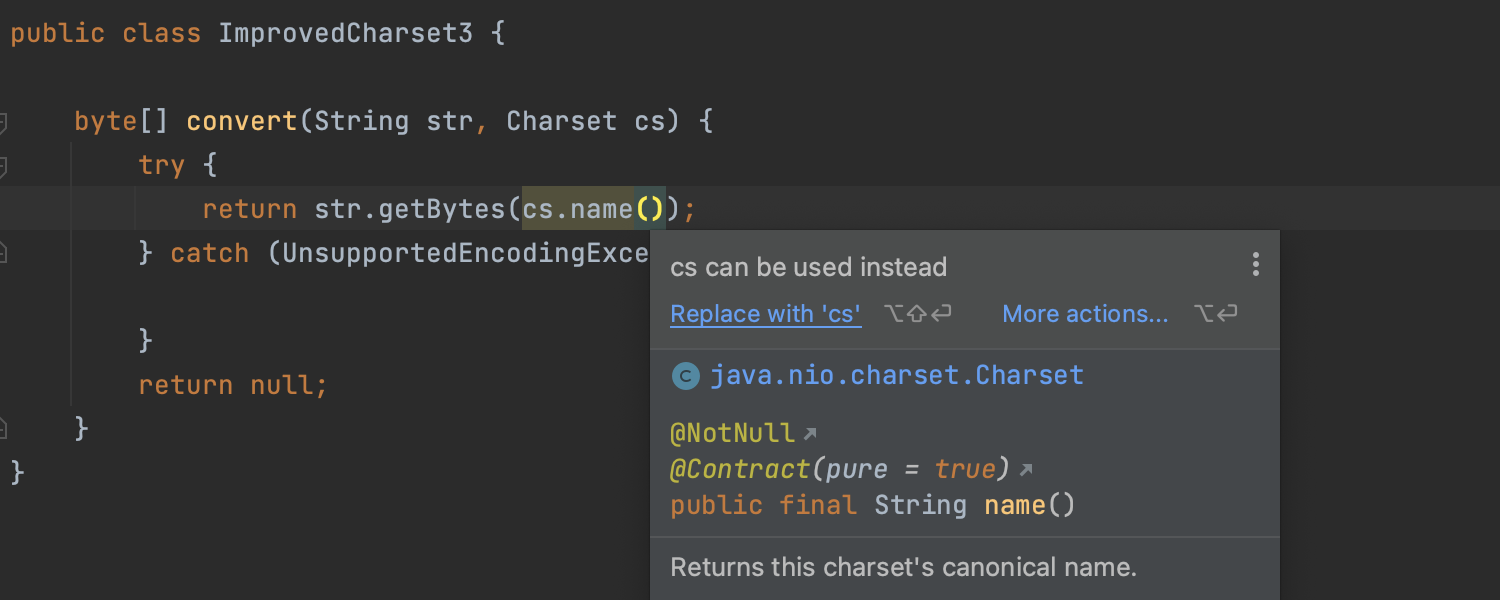Collapse the try block fold marker

(3, 166)
